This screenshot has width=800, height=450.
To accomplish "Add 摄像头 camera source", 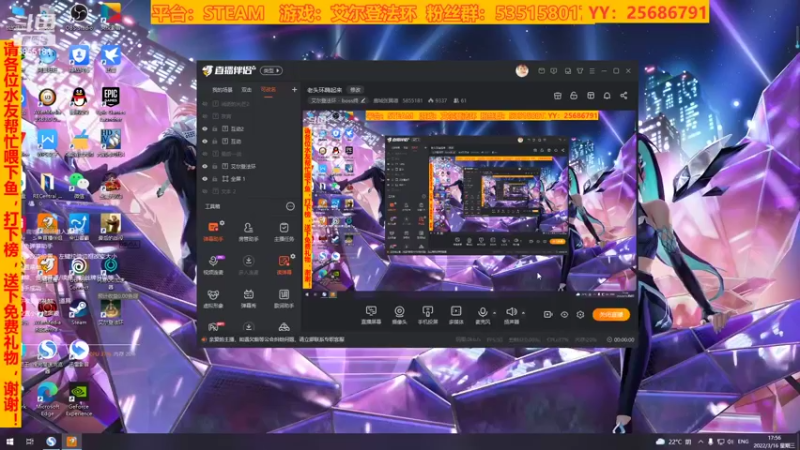I will [399, 315].
